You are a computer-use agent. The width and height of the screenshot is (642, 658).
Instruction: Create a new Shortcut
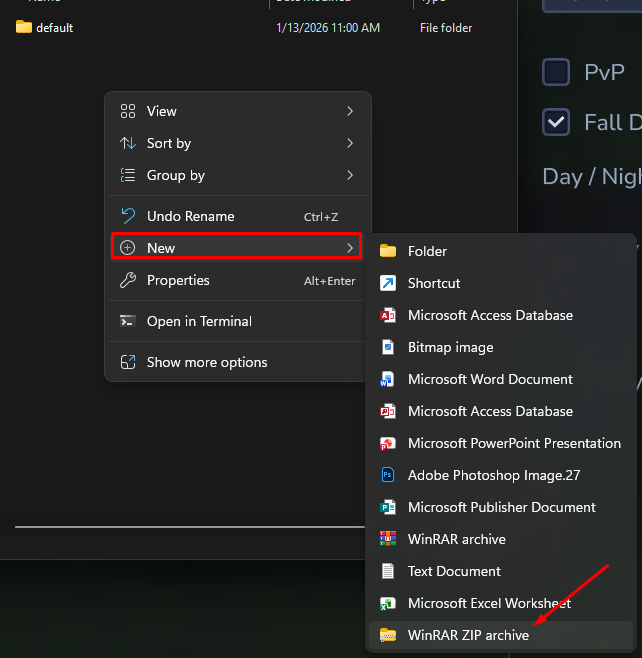[434, 283]
